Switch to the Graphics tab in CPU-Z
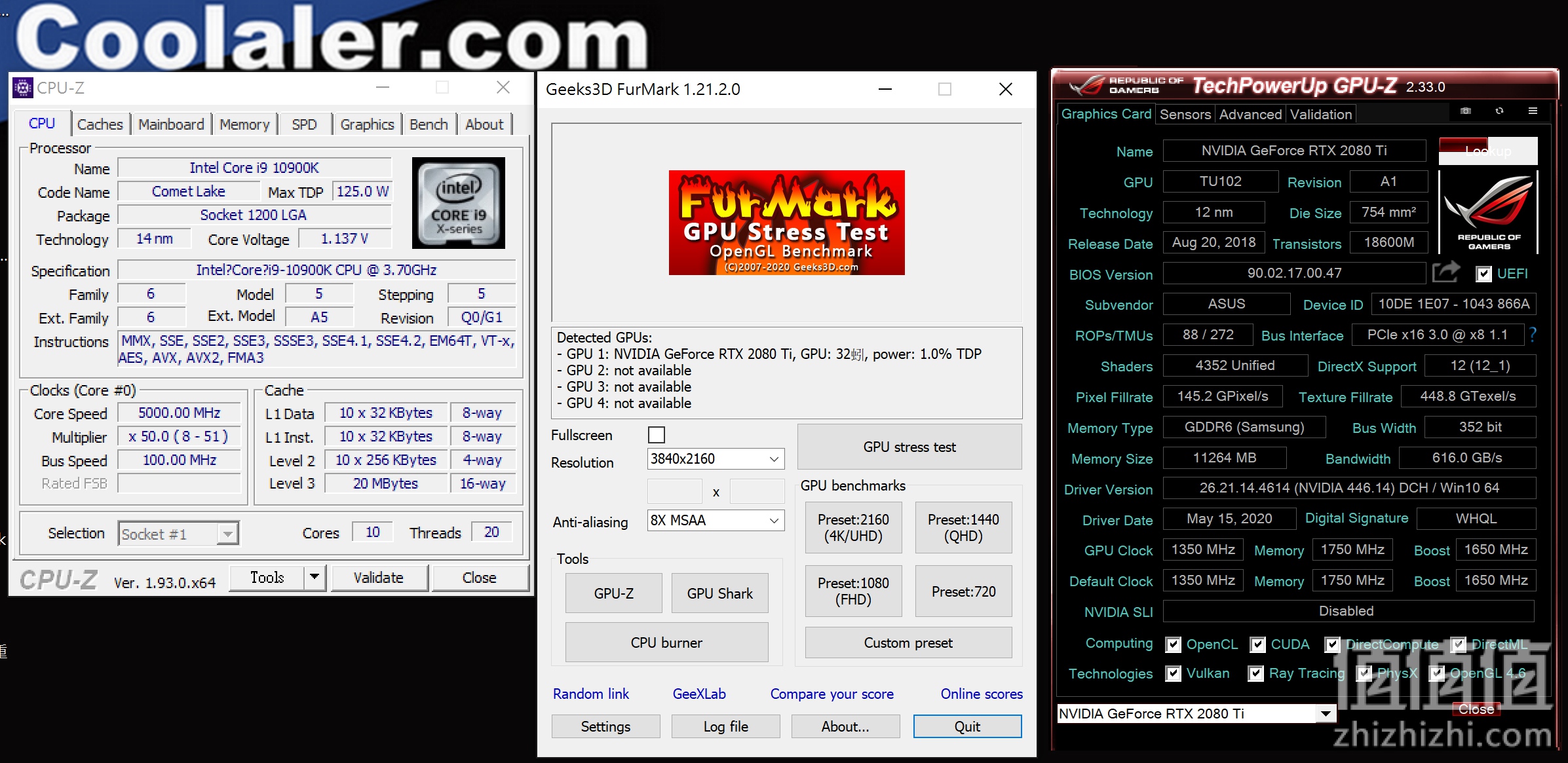Screen dimensions: 1568x763 (367, 124)
